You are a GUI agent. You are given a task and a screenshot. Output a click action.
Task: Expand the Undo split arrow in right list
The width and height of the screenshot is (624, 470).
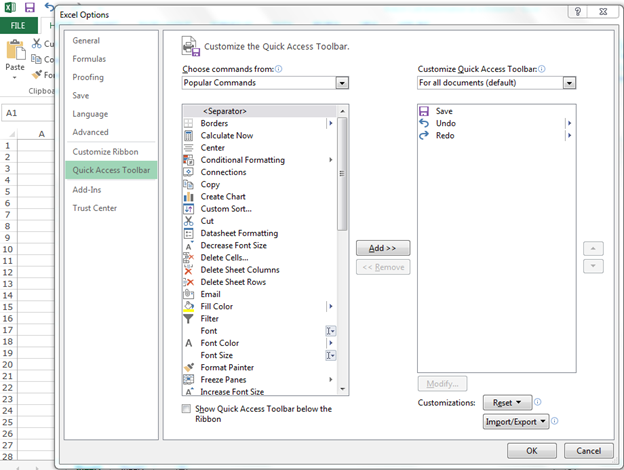click(569, 123)
